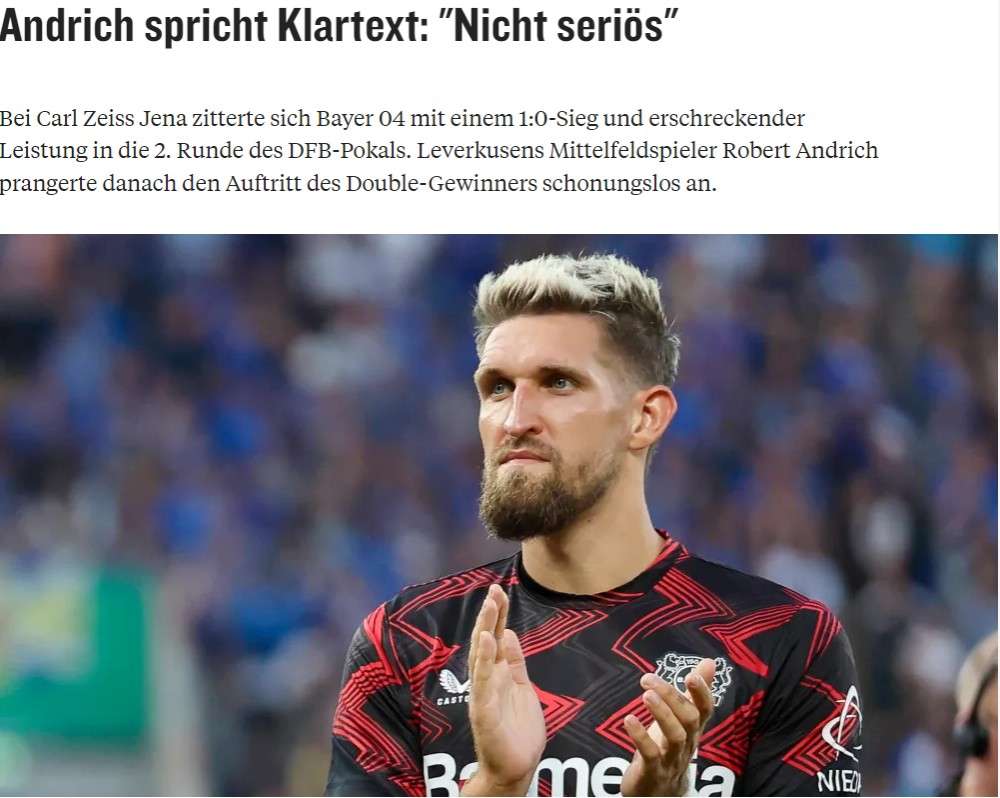The width and height of the screenshot is (1000, 798).
Task: Click the name 'Robert Andrich' in the paragraph
Action: pos(800,151)
